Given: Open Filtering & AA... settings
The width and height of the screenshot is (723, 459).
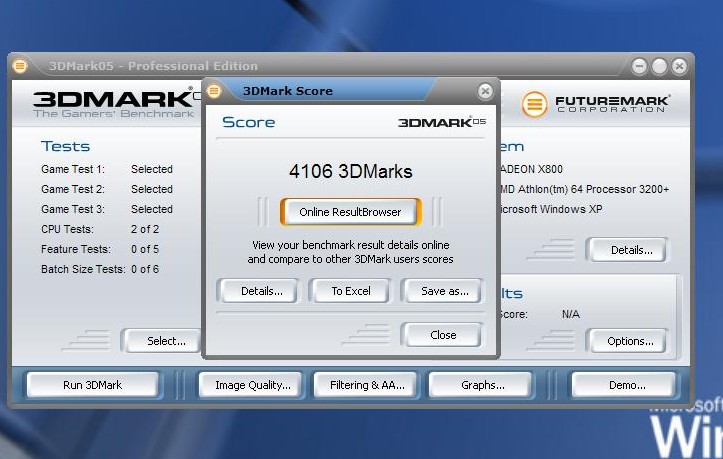Looking at the screenshot, I should [x=367, y=385].
